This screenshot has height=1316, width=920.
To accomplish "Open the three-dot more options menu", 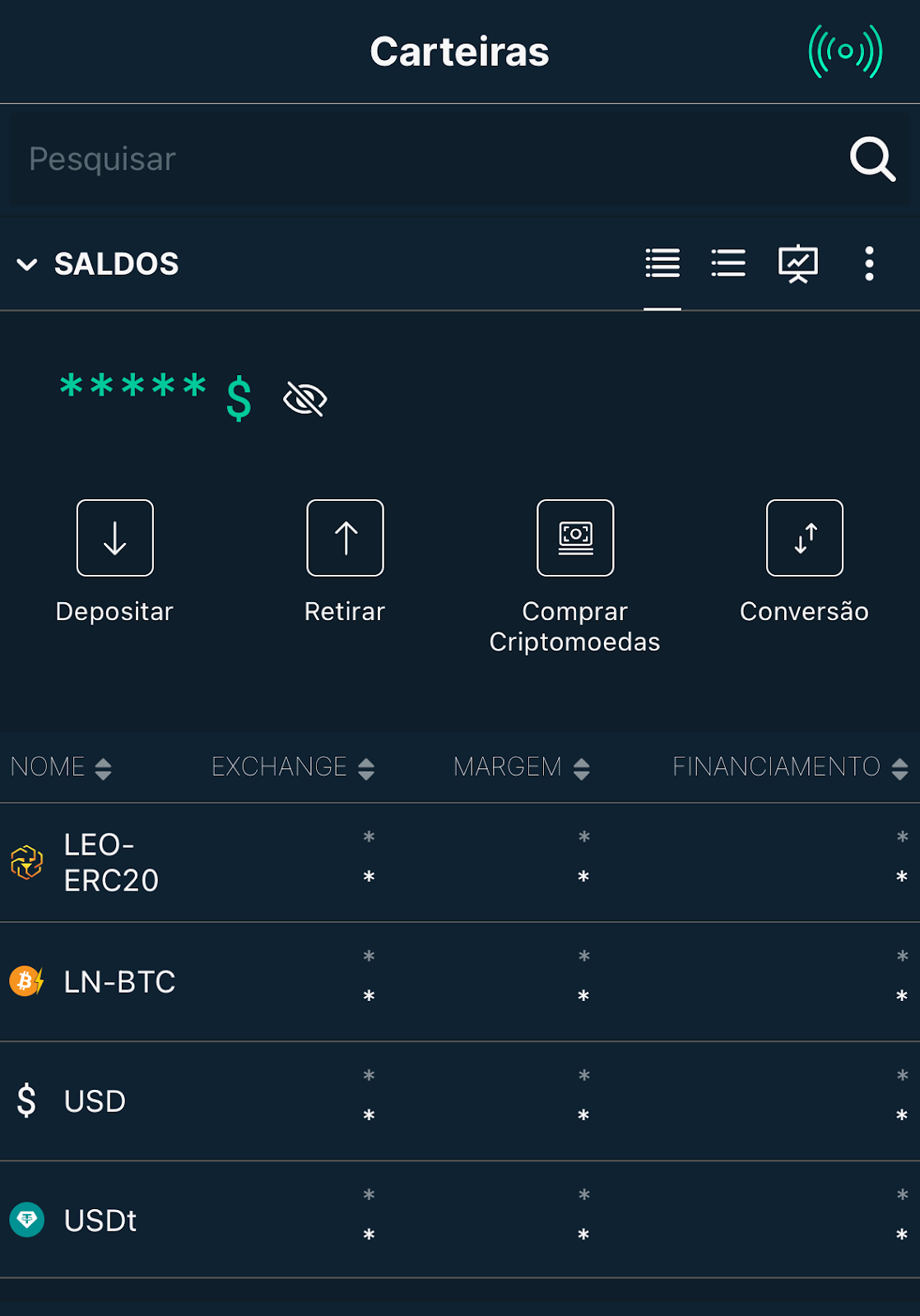I will (x=869, y=264).
